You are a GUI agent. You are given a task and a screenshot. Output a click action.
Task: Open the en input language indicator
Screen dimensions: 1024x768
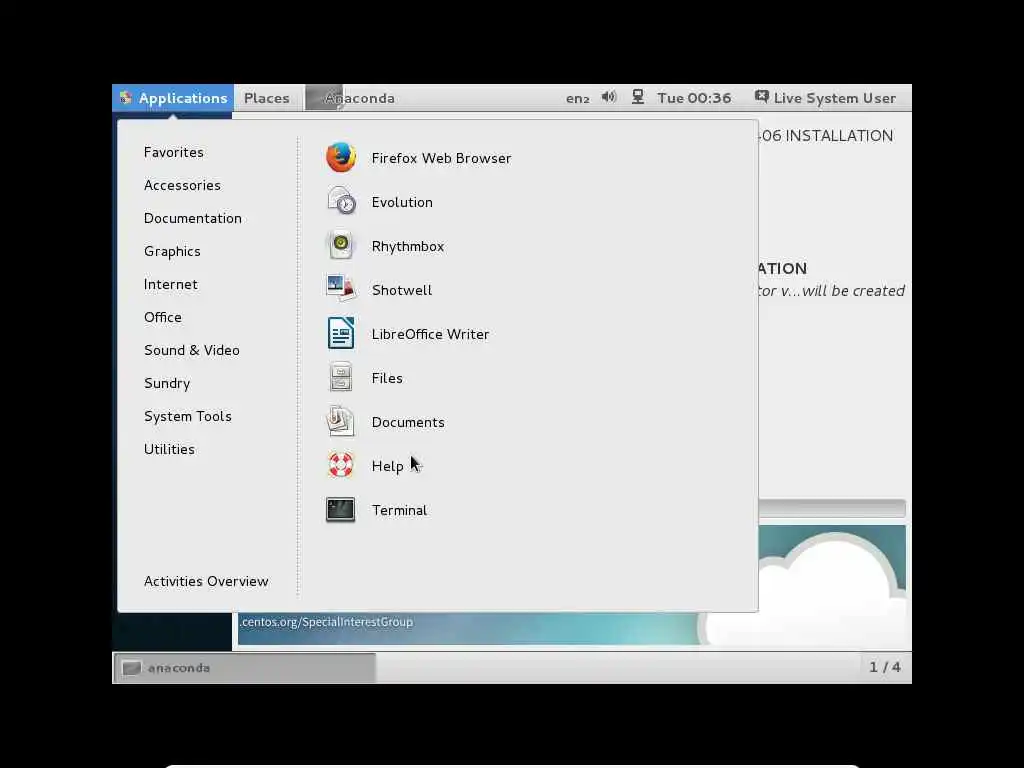[x=577, y=98]
